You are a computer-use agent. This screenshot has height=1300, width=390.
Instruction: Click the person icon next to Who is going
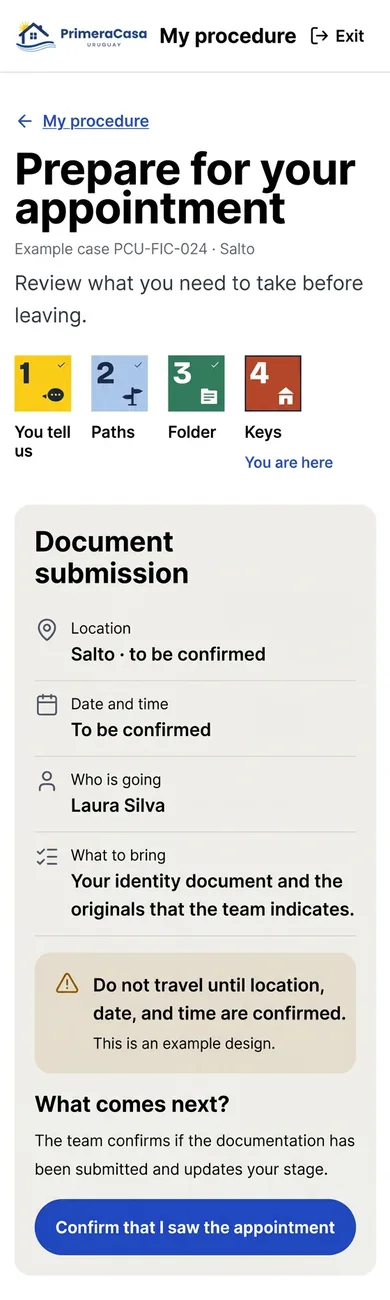click(47, 781)
